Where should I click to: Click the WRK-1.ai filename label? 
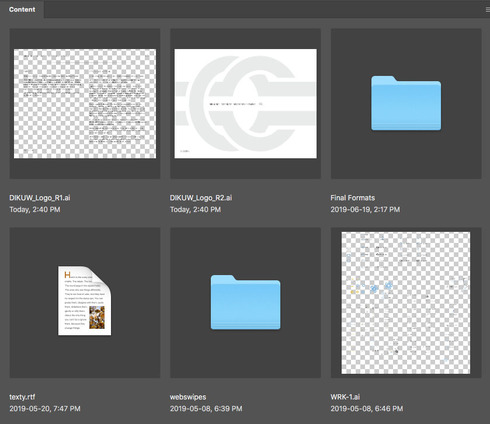(x=345, y=397)
